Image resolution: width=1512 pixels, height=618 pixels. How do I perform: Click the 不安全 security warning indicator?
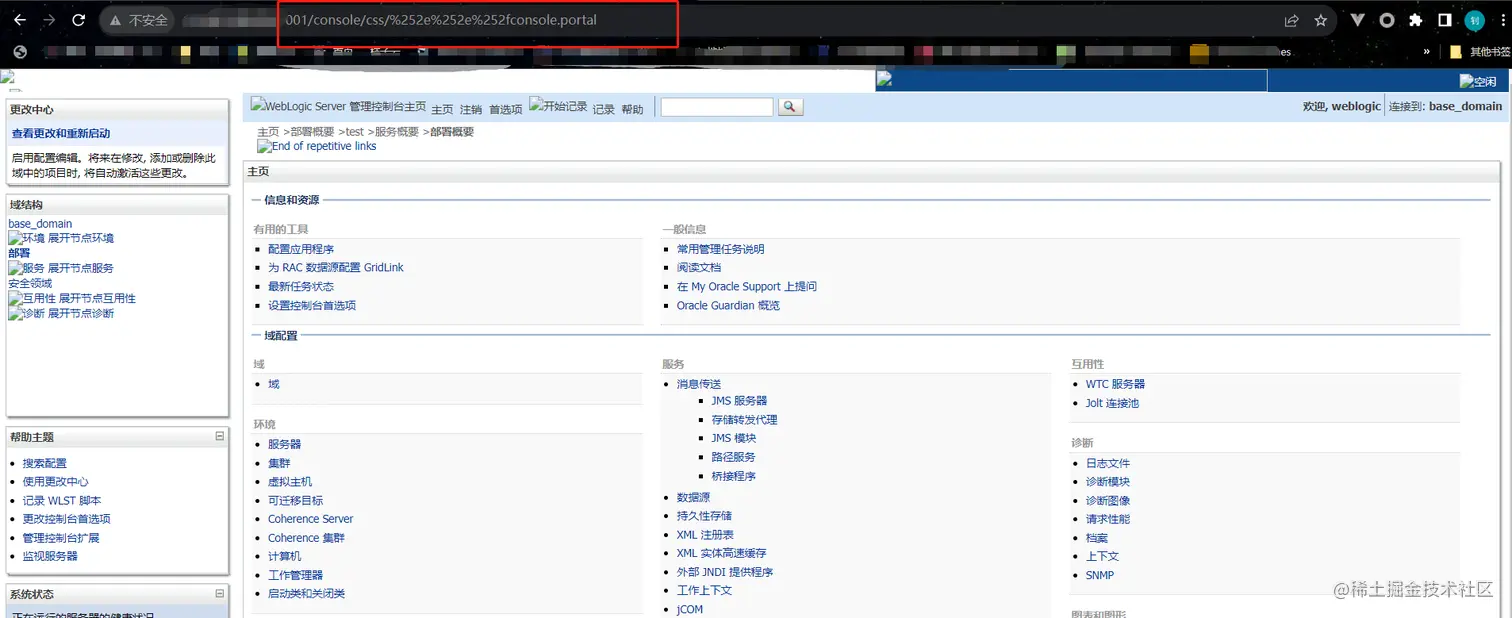click(137, 20)
